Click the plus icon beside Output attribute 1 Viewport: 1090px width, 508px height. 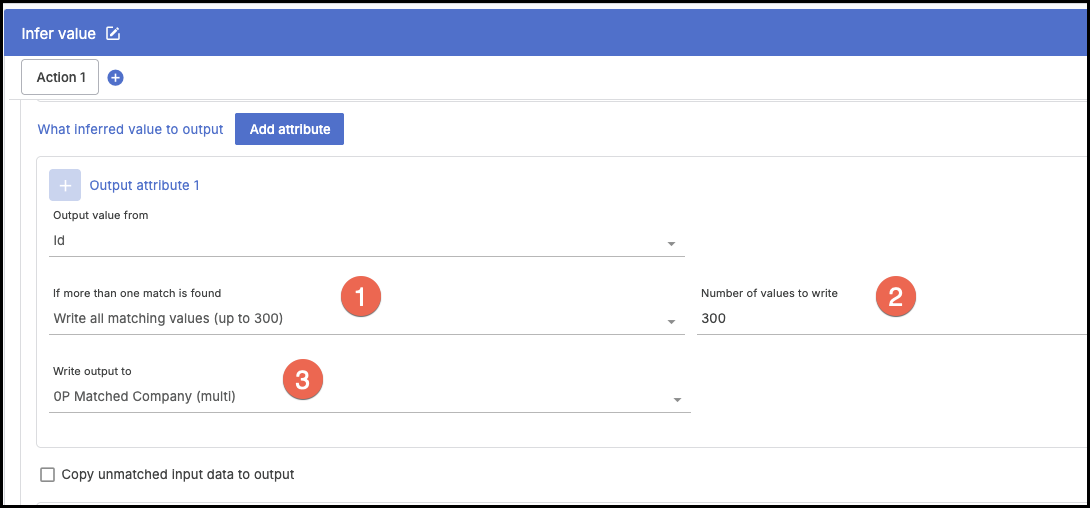coord(65,185)
